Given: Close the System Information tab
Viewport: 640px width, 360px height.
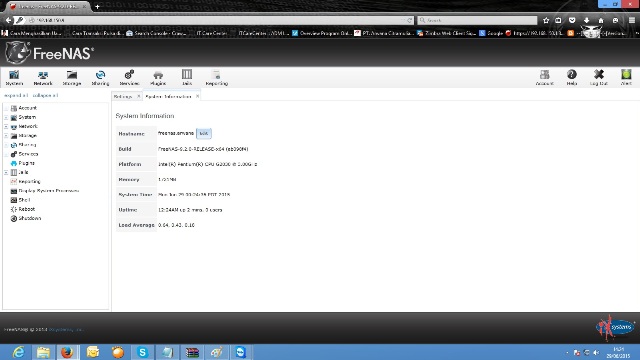Looking at the screenshot, I should (x=198, y=96).
